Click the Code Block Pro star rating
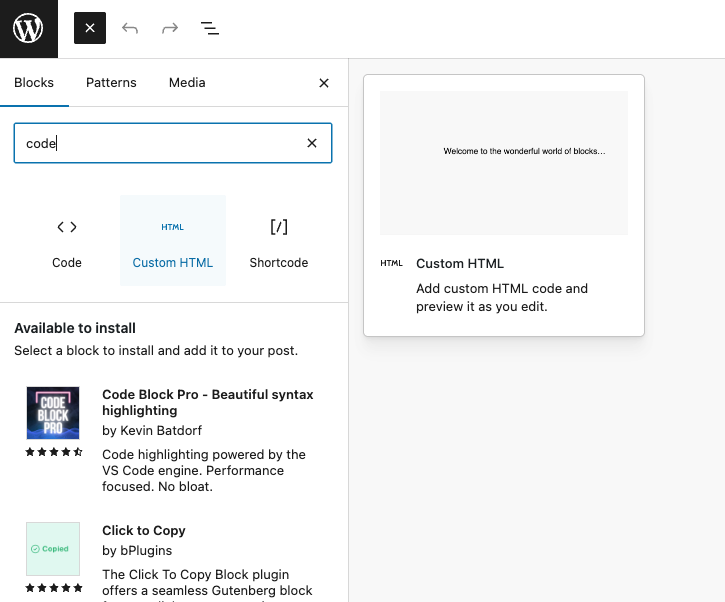The height and width of the screenshot is (602, 725). click(53, 452)
